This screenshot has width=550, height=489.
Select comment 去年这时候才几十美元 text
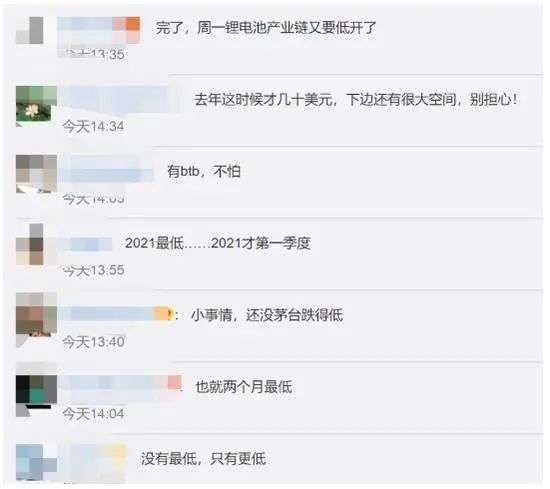[356, 100]
